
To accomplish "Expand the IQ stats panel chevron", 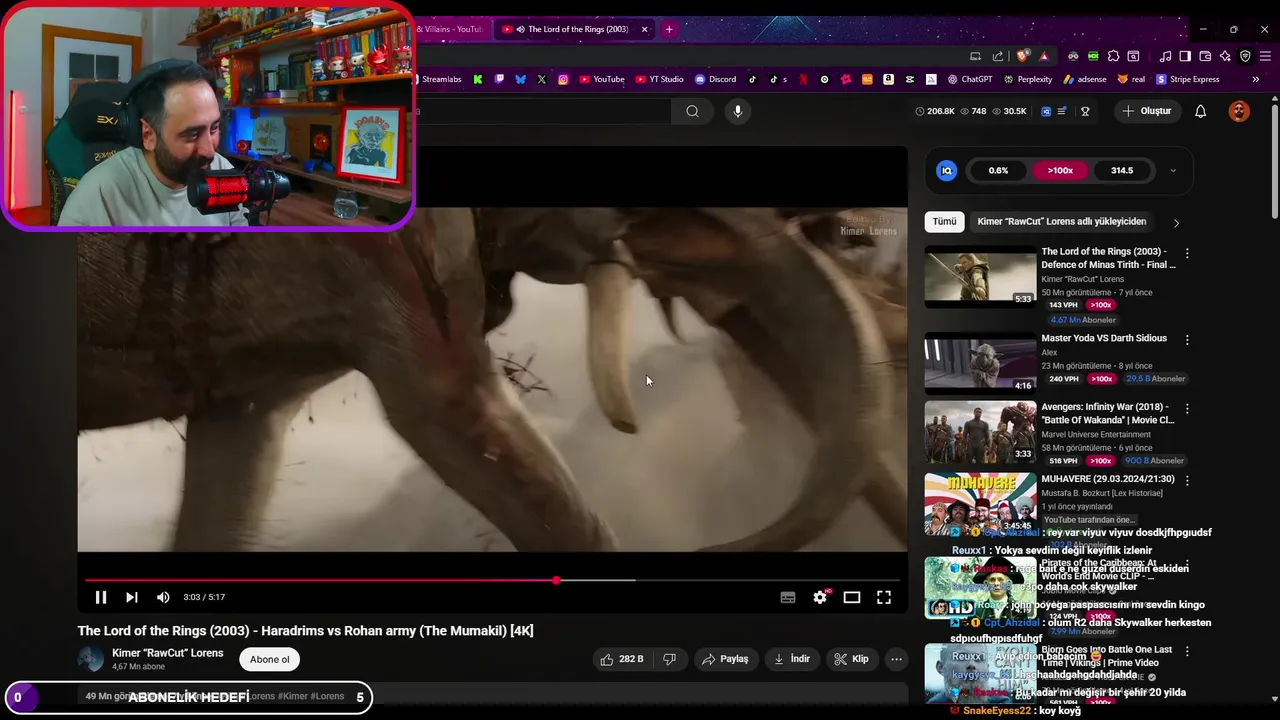I will pos(1173,171).
